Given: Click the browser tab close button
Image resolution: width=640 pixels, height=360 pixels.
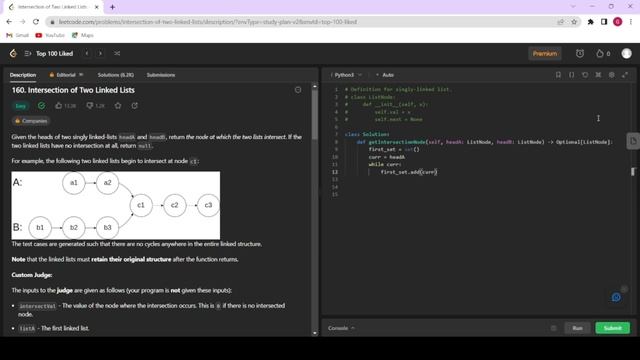Looking at the screenshot, I should [97, 7].
